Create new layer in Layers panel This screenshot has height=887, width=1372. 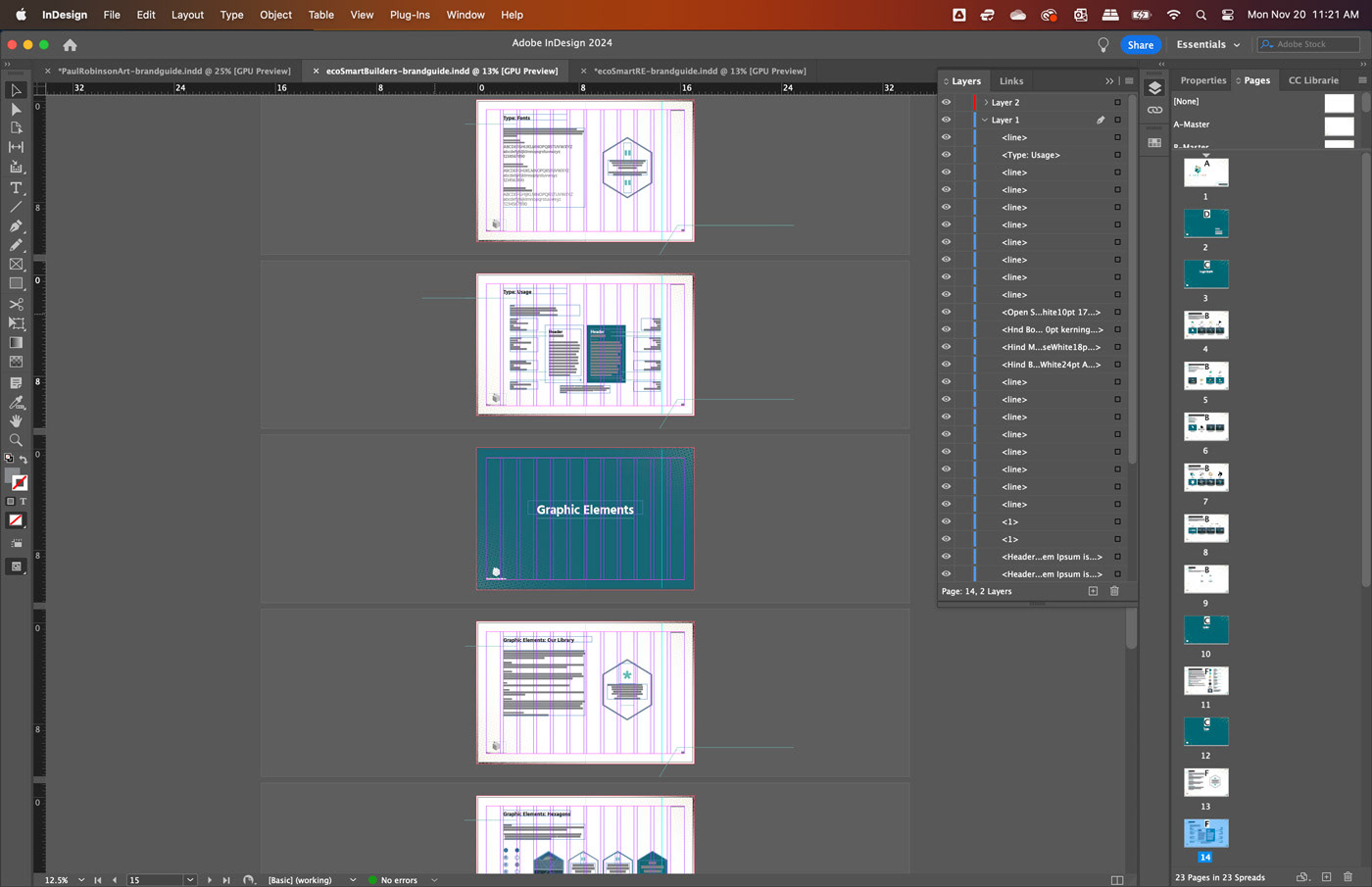(x=1093, y=591)
